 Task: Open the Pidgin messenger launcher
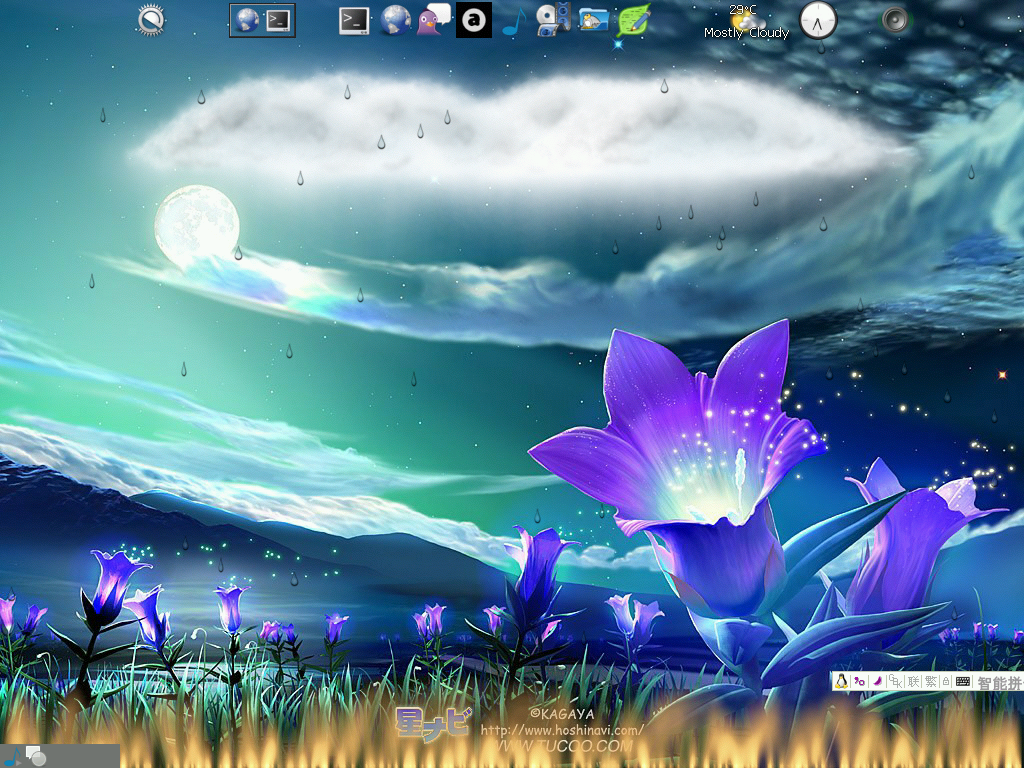tap(434, 20)
